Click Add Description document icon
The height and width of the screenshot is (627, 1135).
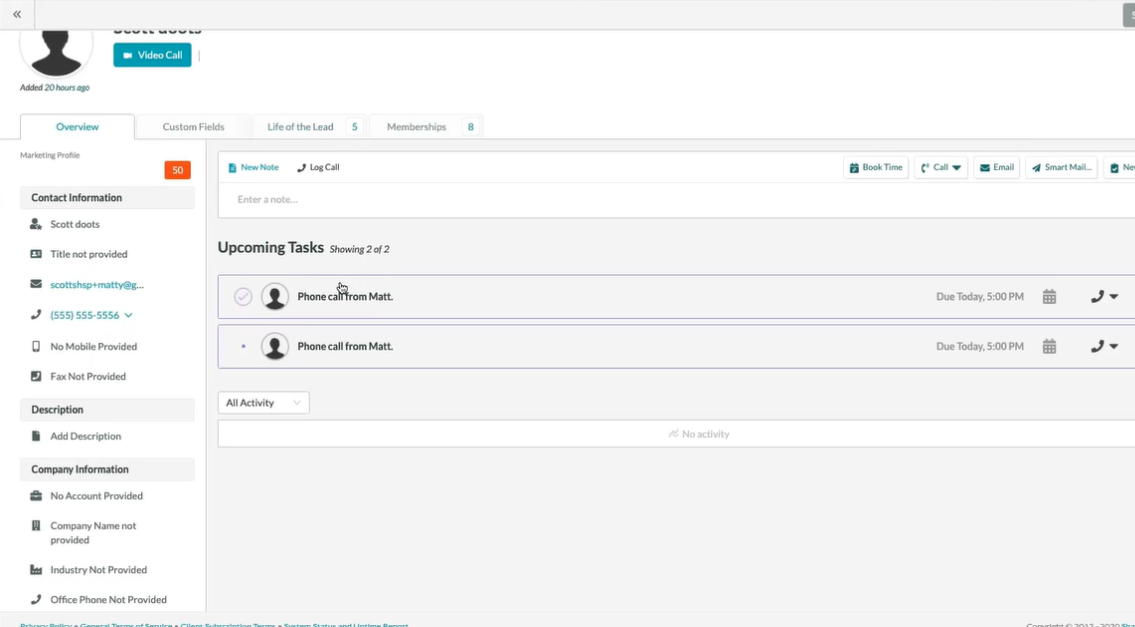coord(36,436)
